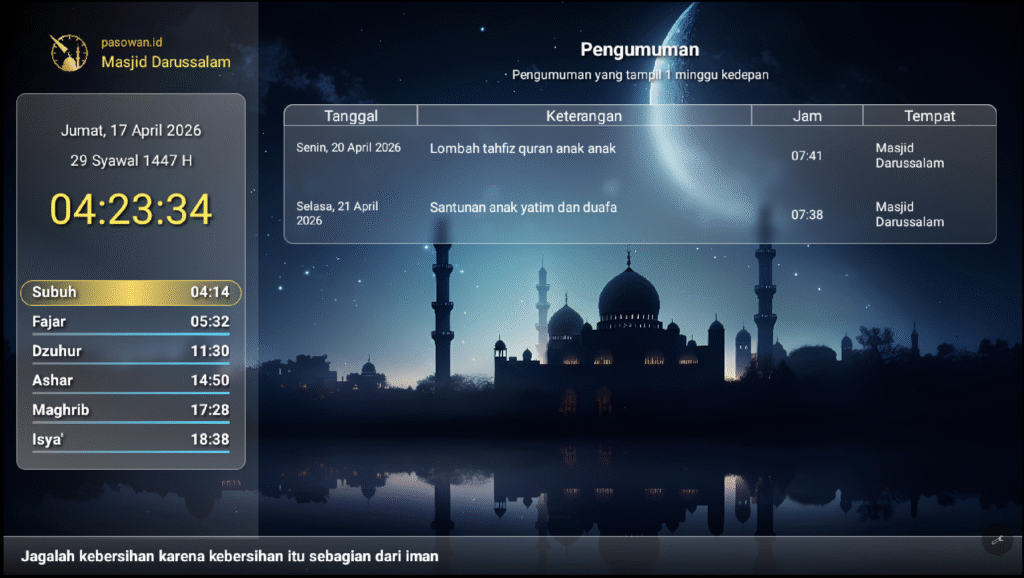Open the Jam column header
Screen dimensions: 1024x578
pos(806,115)
